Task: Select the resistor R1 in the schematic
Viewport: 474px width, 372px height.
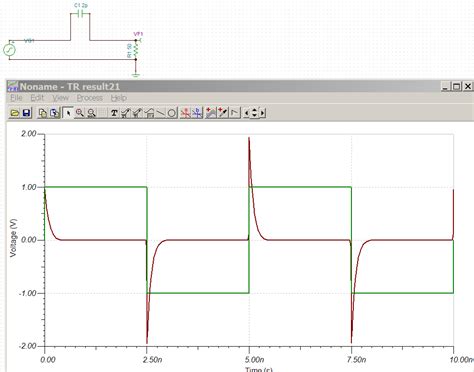Action: point(136,50)
